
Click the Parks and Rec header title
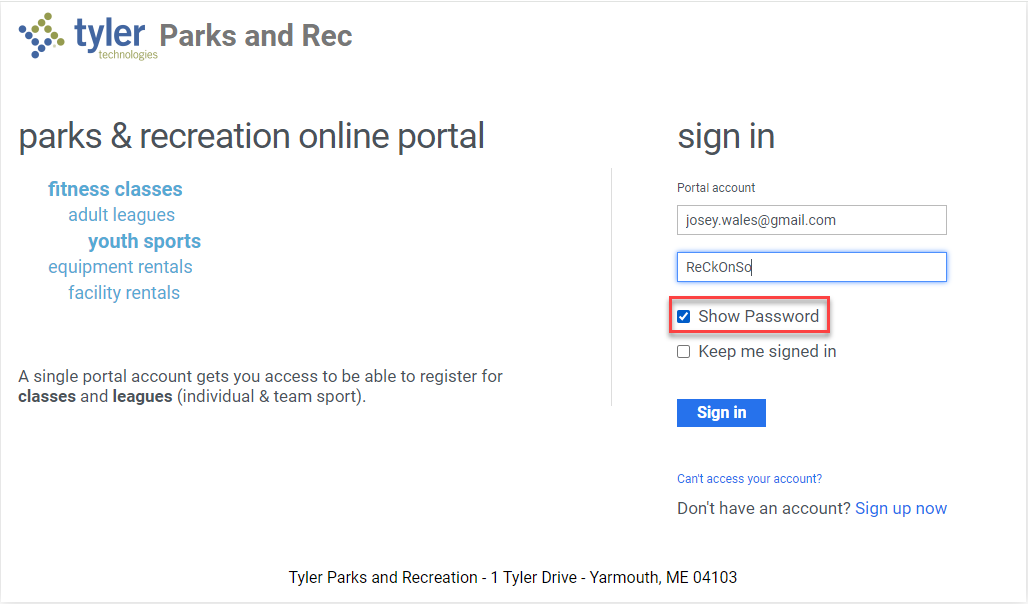pos(256,36)
